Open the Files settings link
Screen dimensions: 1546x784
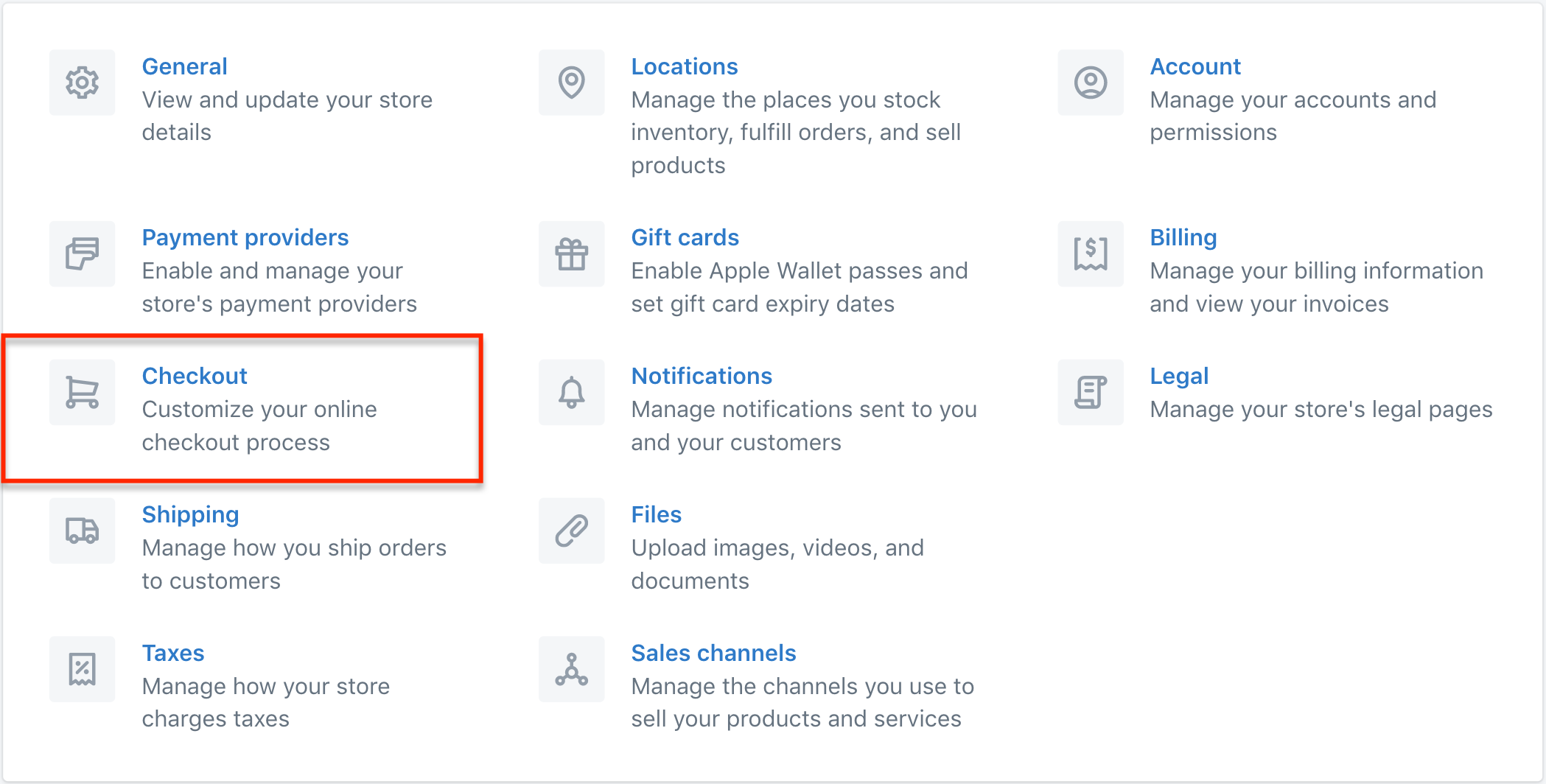click(x=656, y=514)
